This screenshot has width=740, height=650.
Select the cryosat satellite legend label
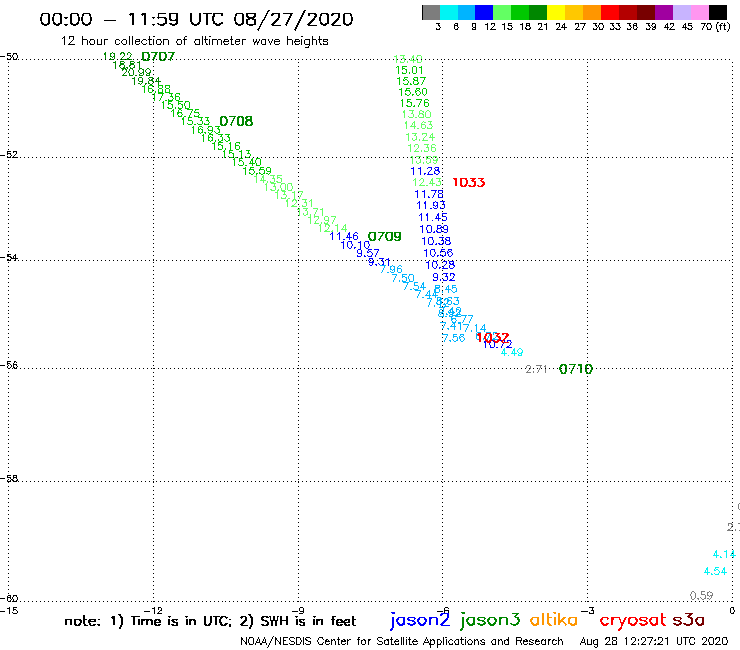click(633, 620)
